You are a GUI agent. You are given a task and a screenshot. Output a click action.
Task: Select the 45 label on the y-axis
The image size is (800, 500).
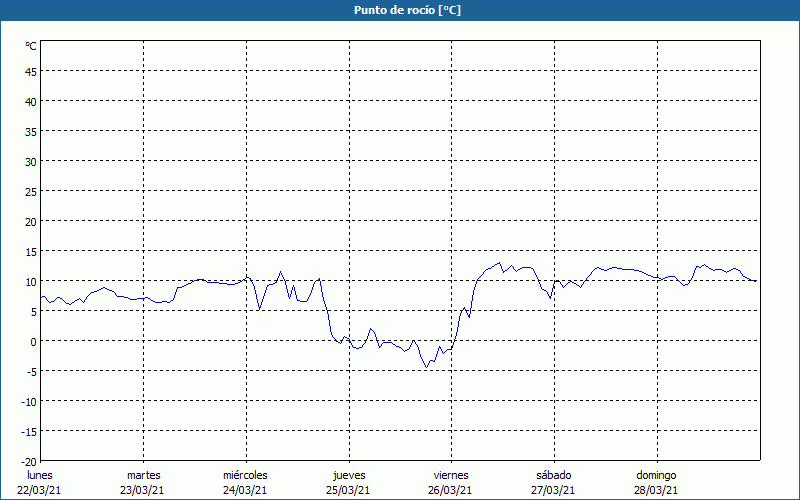(x=31, y=71)
